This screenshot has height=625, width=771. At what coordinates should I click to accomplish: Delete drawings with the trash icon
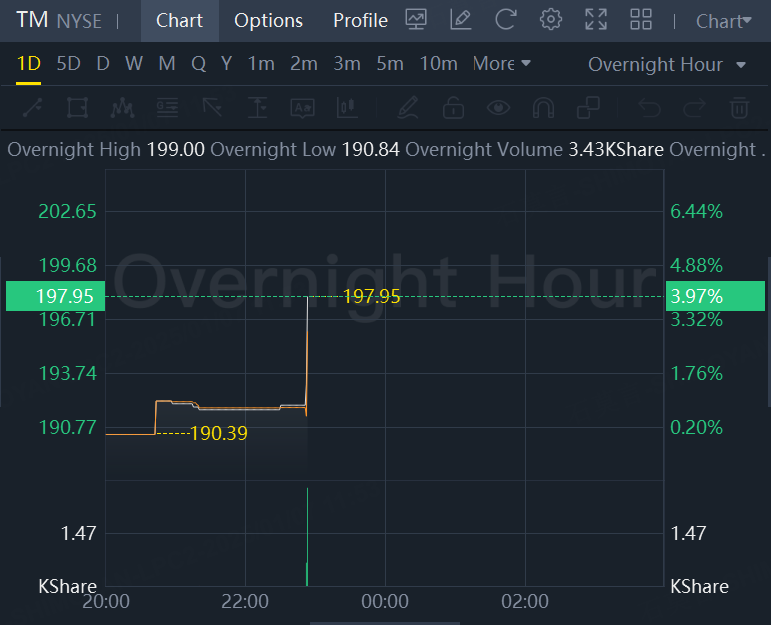pos(739,108)
